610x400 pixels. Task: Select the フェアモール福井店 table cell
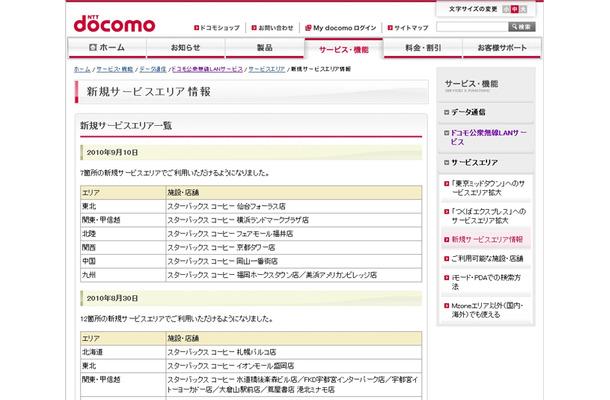[x=294, y=234]
